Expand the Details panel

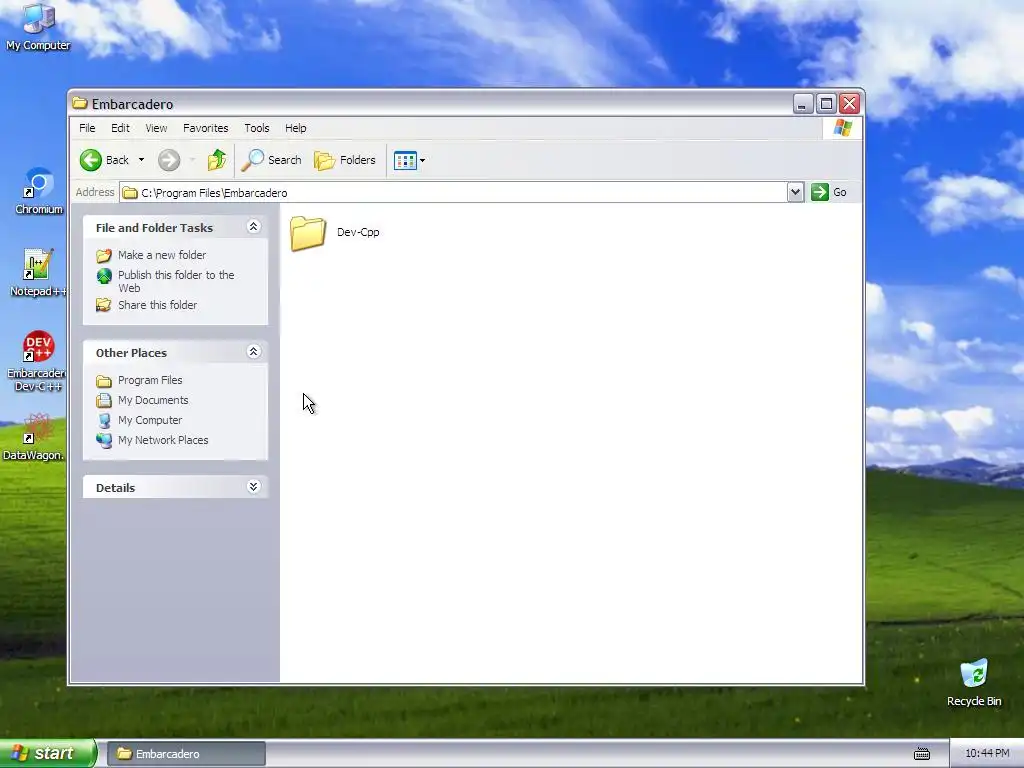tap(253, 487)
